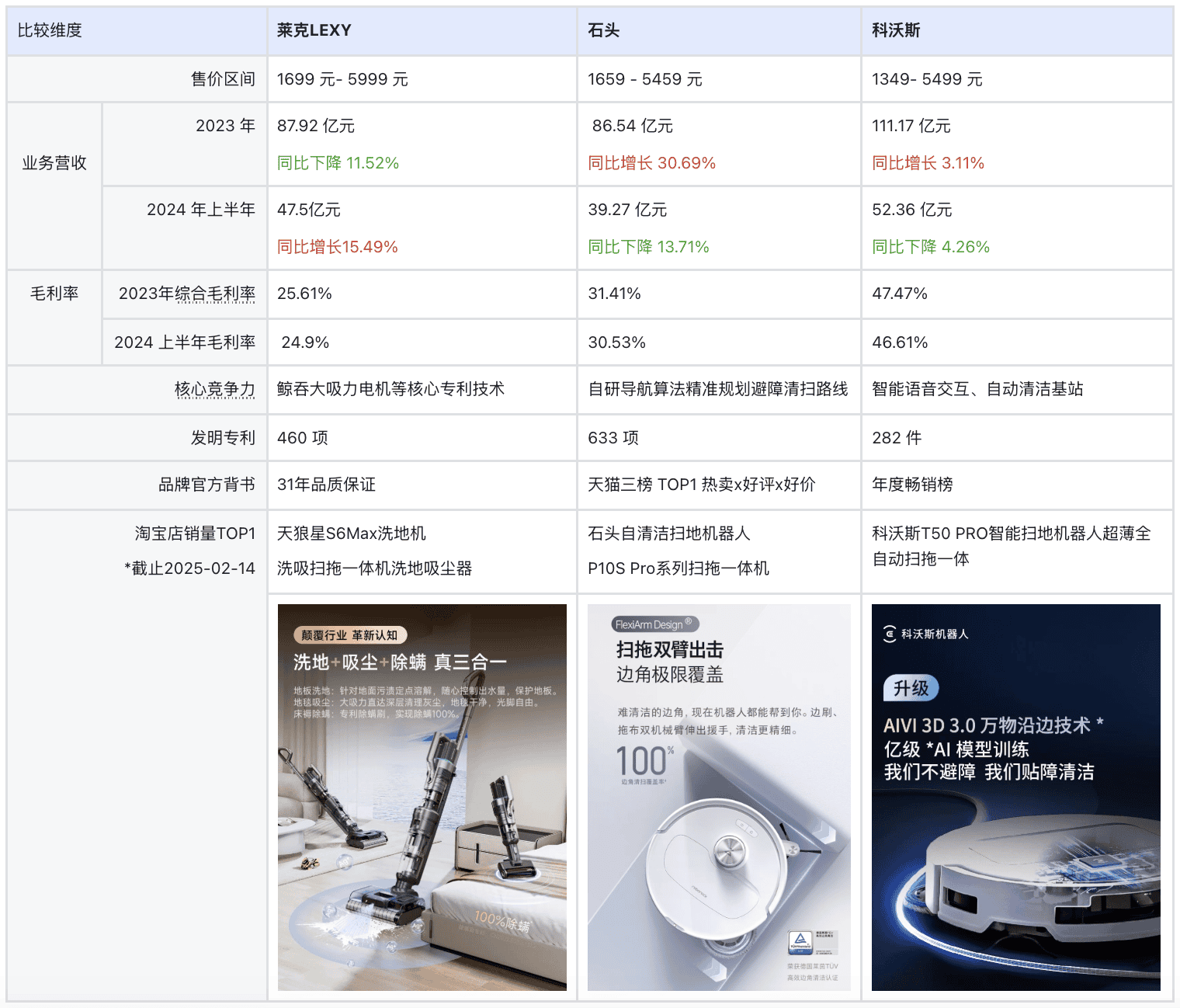Screen dimensions: 1180x1008
Task: Click the 售价区间 row label
Action: click(223, 79)
